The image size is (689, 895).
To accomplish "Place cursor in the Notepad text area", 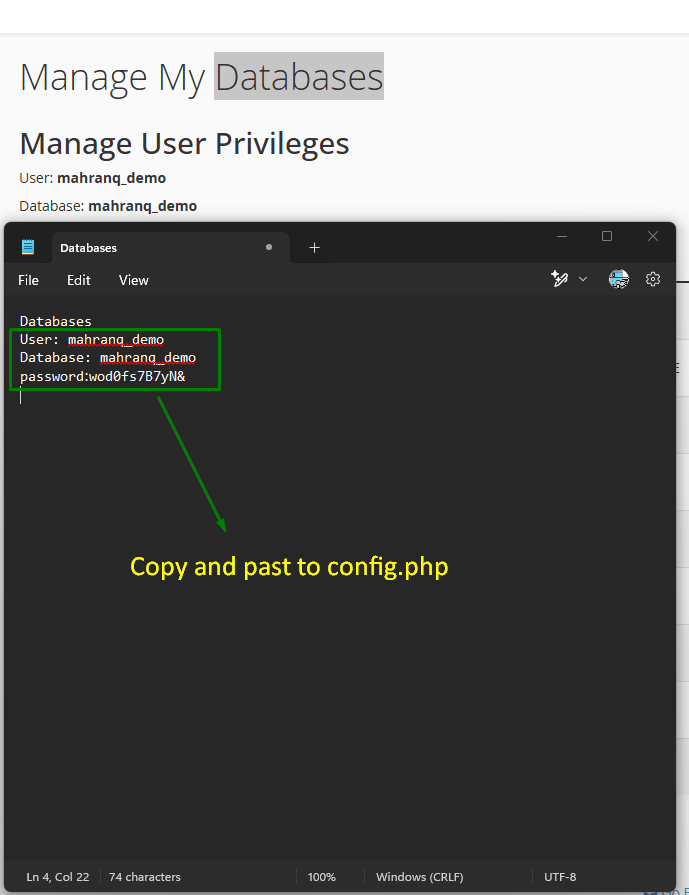I will [x=300, y=450].
